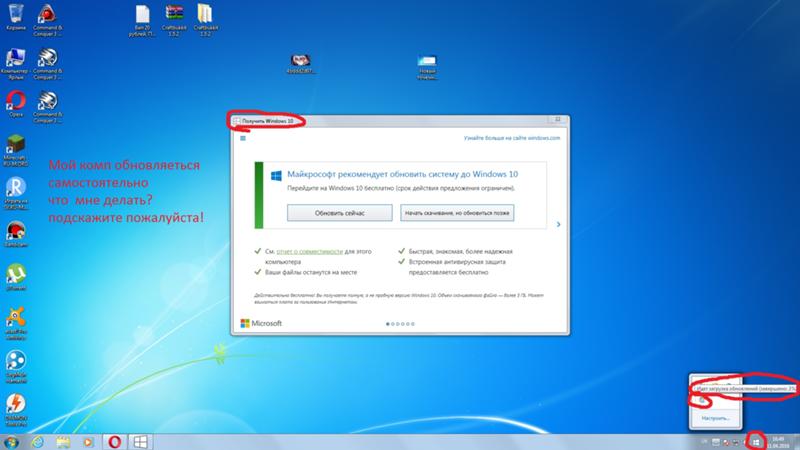
Task: Open the hamburger menu in Get Windows 10
Action: tap(243, 138)
